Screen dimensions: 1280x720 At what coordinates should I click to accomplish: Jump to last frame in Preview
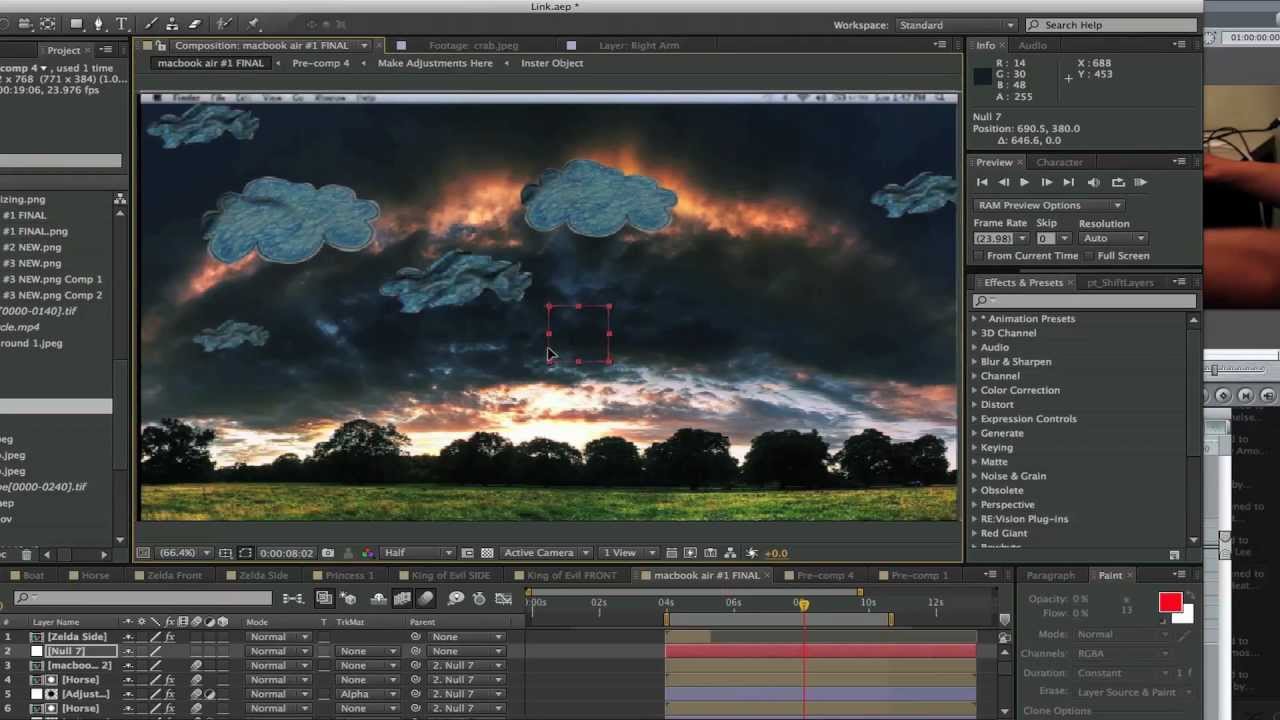click(x=1068, y=182)
